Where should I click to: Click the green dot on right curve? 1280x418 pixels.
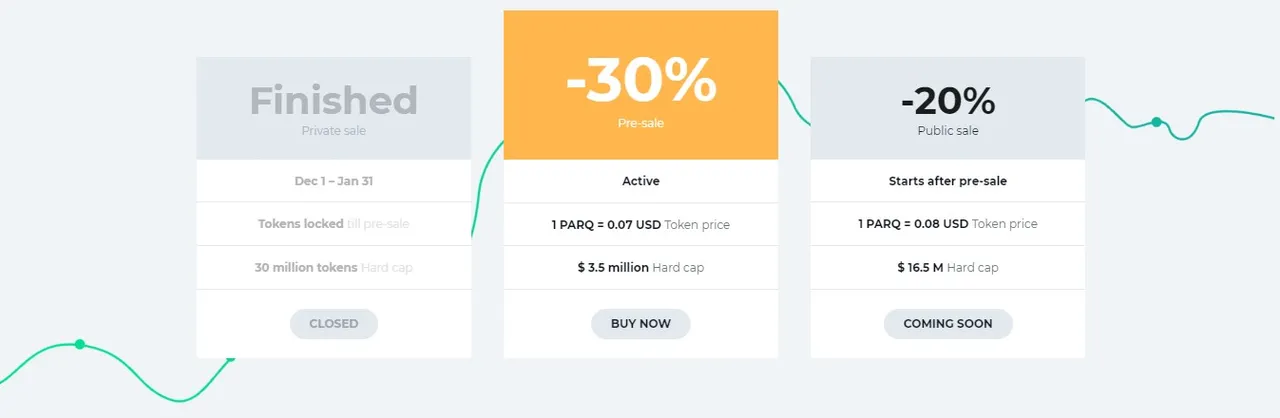point(1156,122)
